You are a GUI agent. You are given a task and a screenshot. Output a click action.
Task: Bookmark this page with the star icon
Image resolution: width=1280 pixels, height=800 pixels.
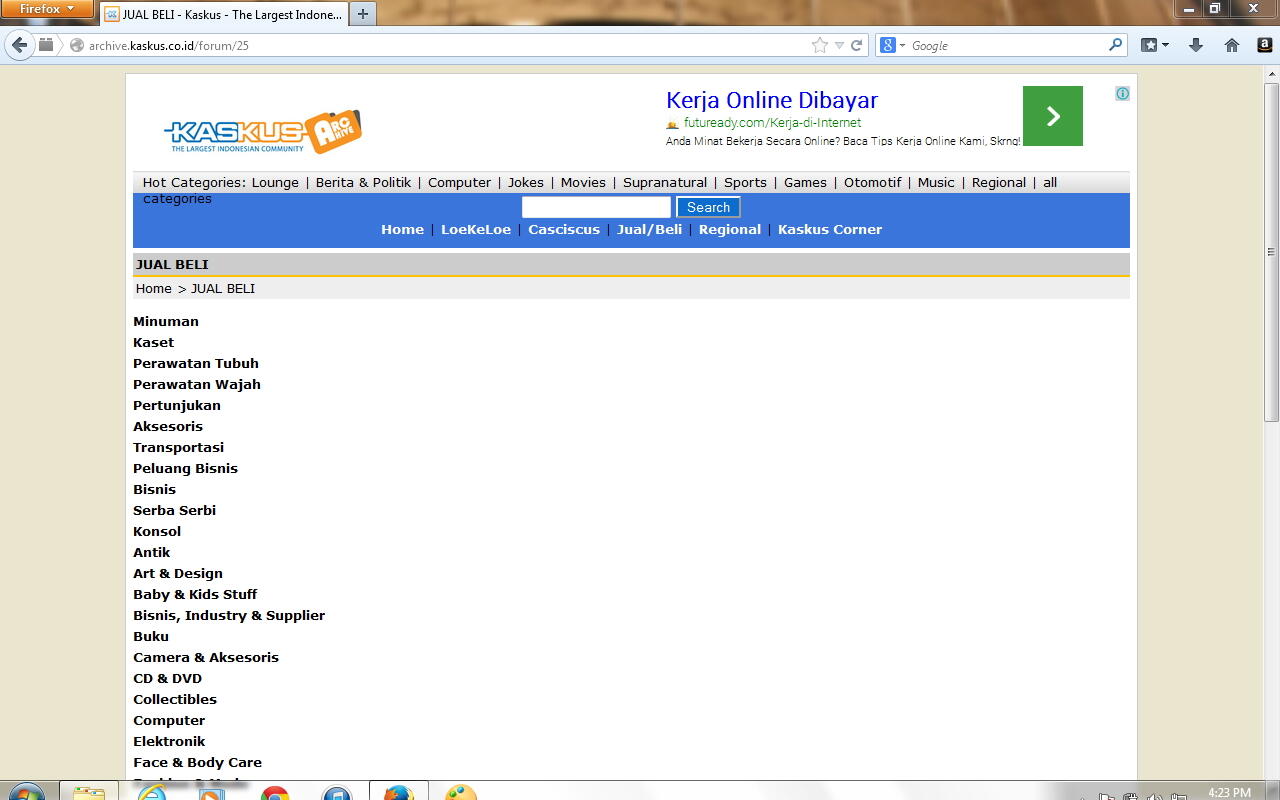click(820, 45)
